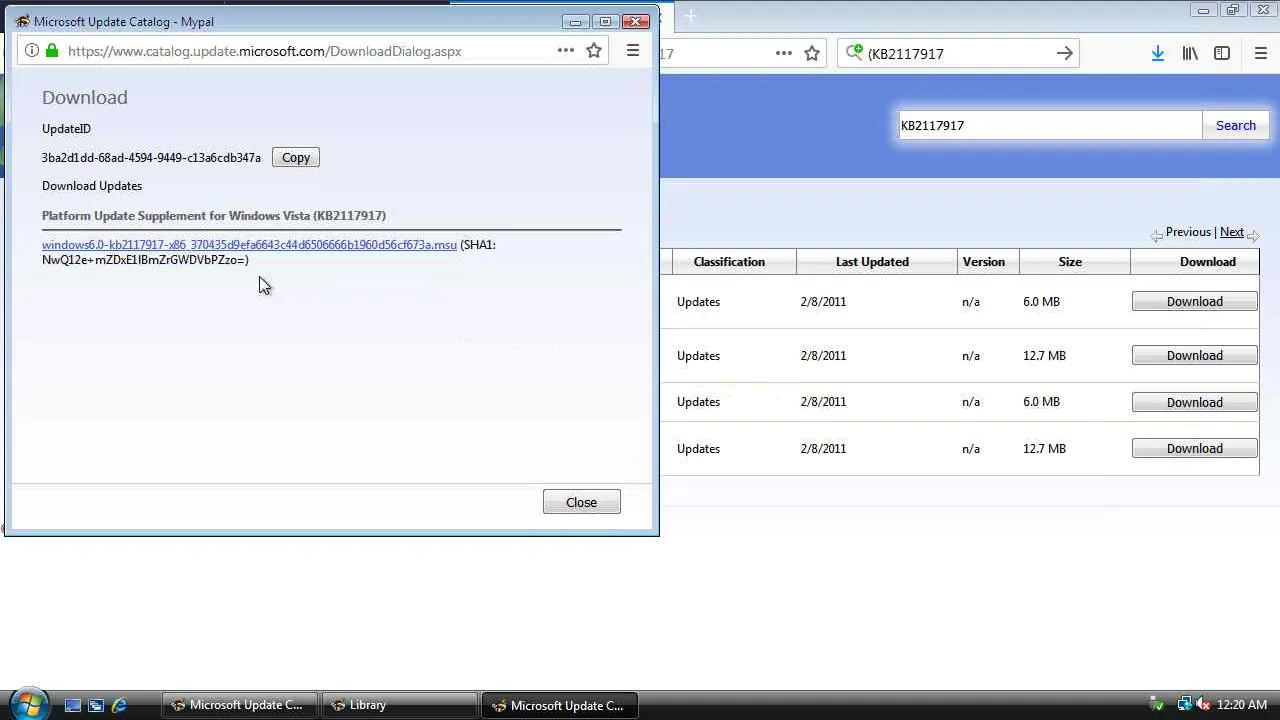Open the hamburger menu in the popup window
The height and width of the screenshot is (720, 1280).
coord(633,51)
